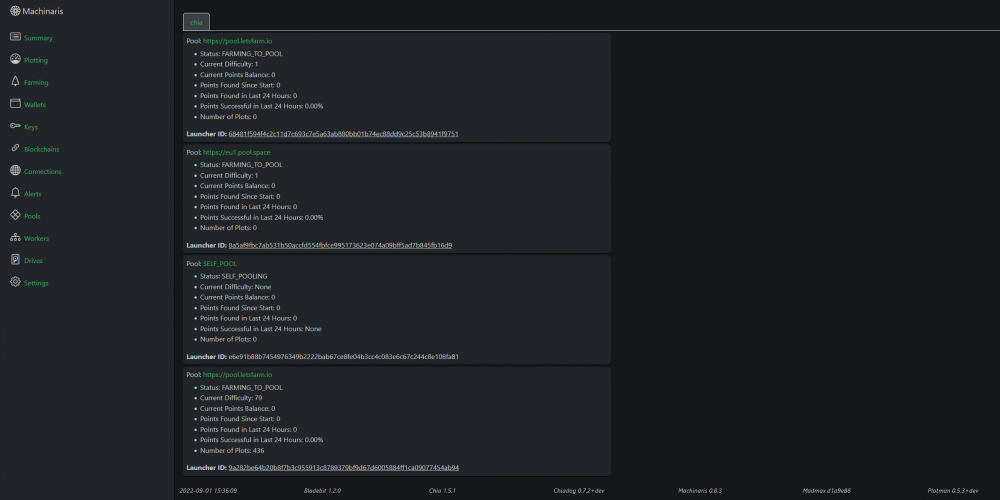
Task: Open launcher ID starting with 8a5af9fbc
Action: click(x=340, y=245)
